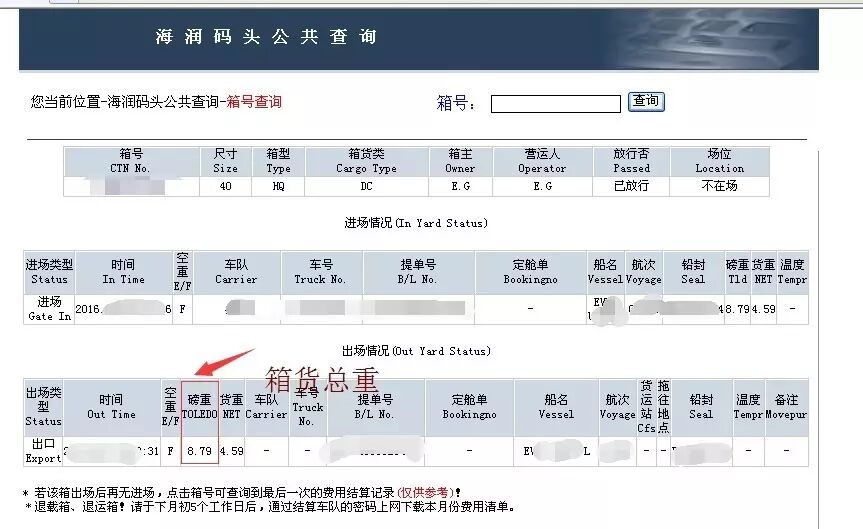Image resolution: width=863 pixels, height=529 pixels.
Task: Click the 出场情况 (Out Yard Status) heading
Action: (x=416, y=351)
